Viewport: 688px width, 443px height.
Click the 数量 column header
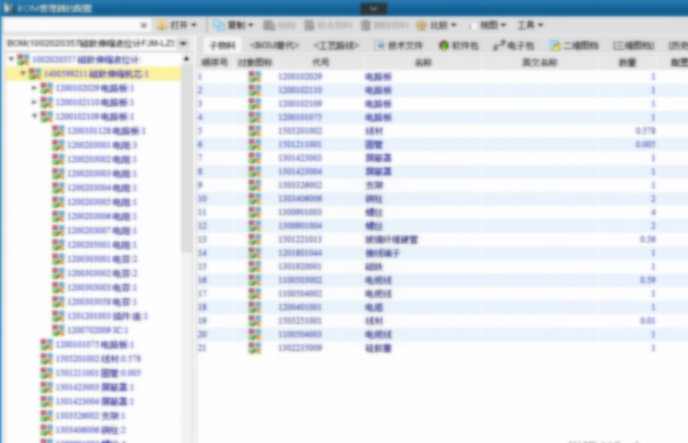pyautogui.click(x=627, y=62)
